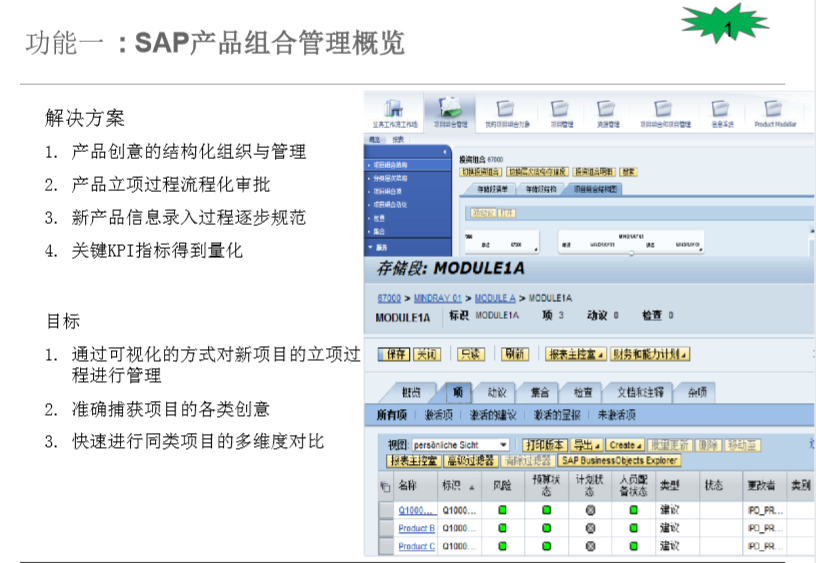Screen dimensions: 816x563
Task: Select the row selector for Product C
Action: point(386,546)
